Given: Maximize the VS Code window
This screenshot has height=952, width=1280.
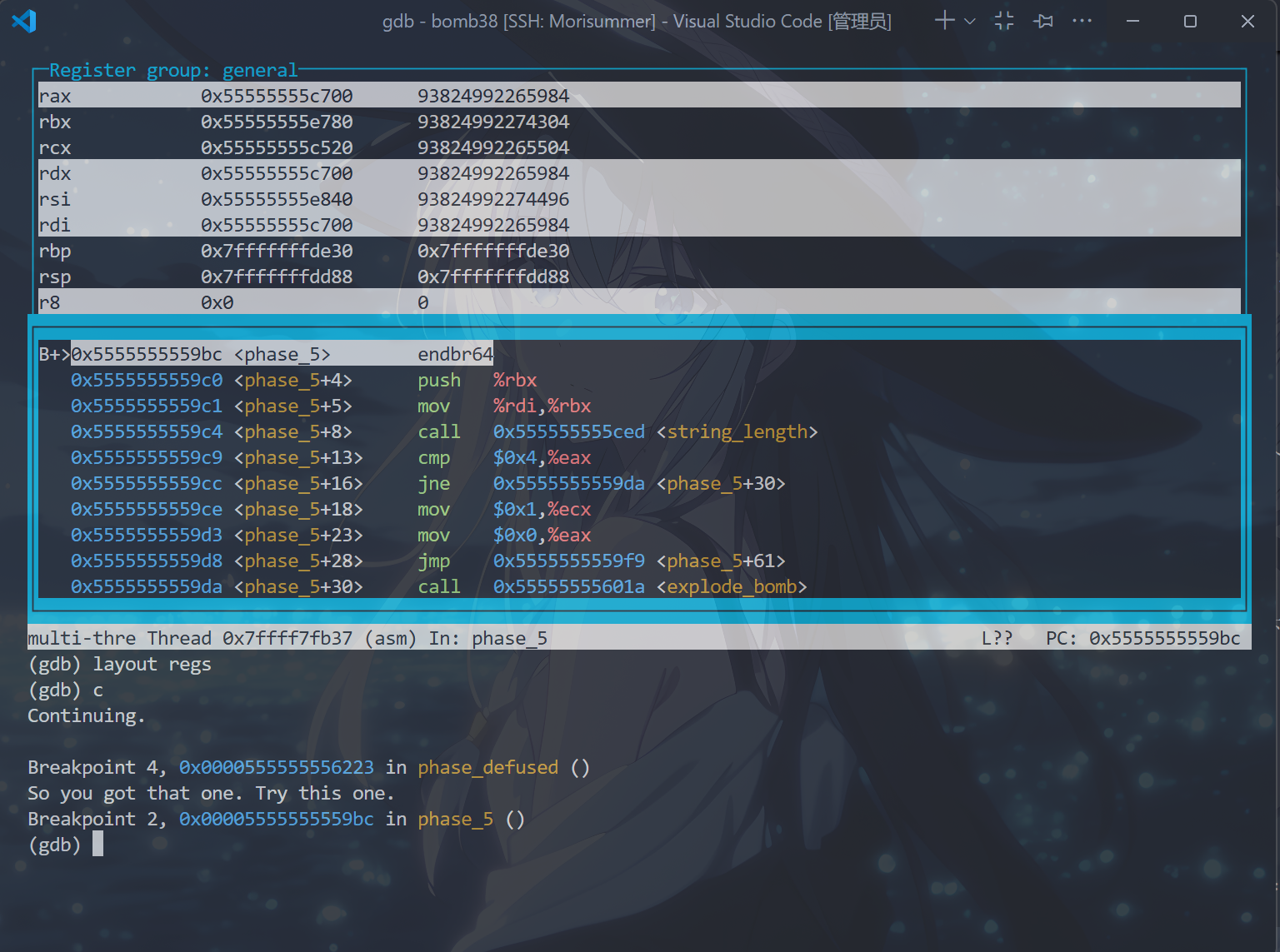Looking at the screenshot, I should [1190, 21].
